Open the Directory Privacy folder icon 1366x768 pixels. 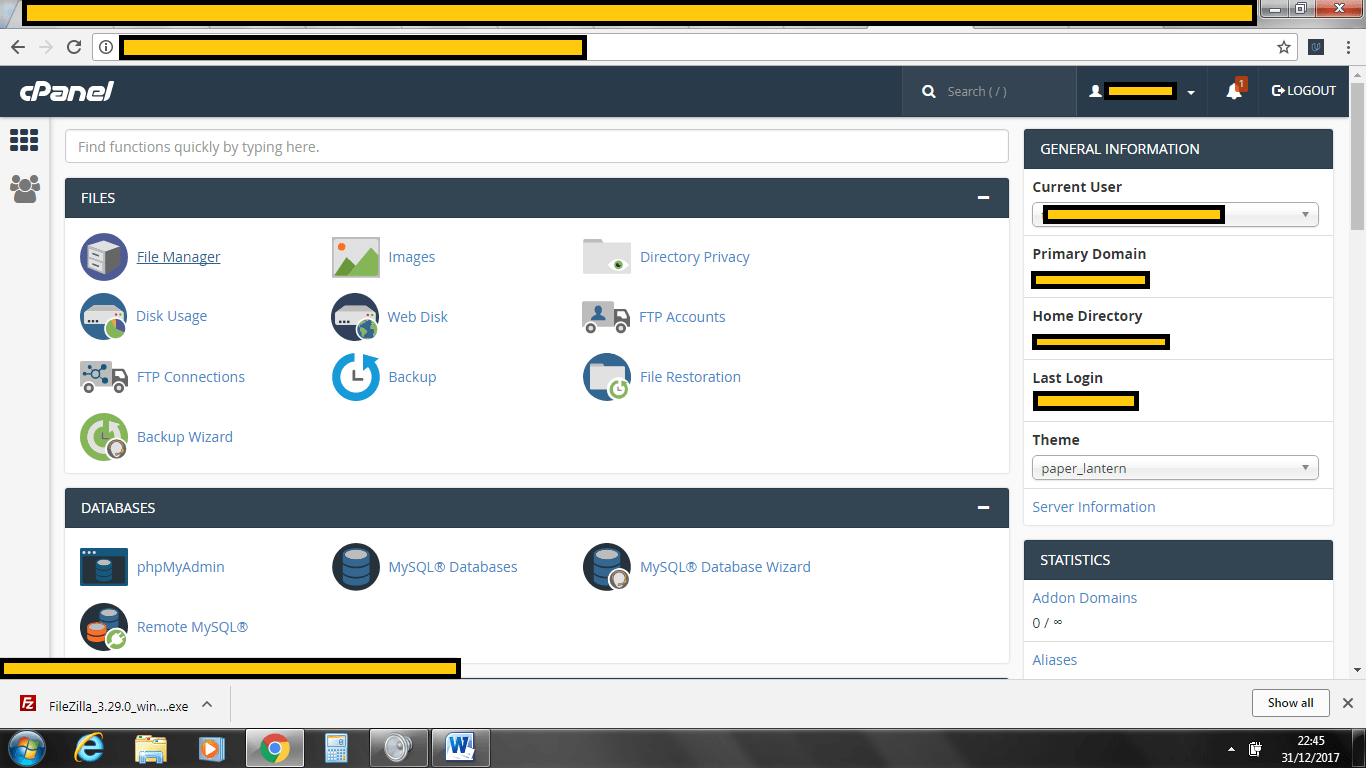(x=606, y=257)
